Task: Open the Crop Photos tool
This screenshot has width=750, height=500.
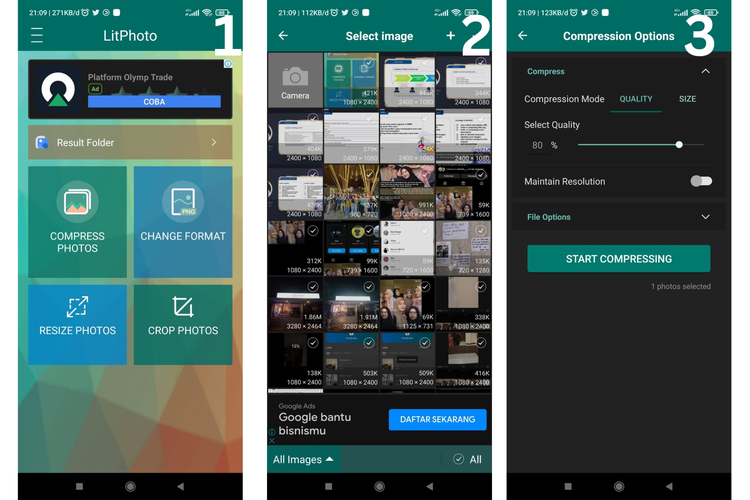Action: [182, 324]
